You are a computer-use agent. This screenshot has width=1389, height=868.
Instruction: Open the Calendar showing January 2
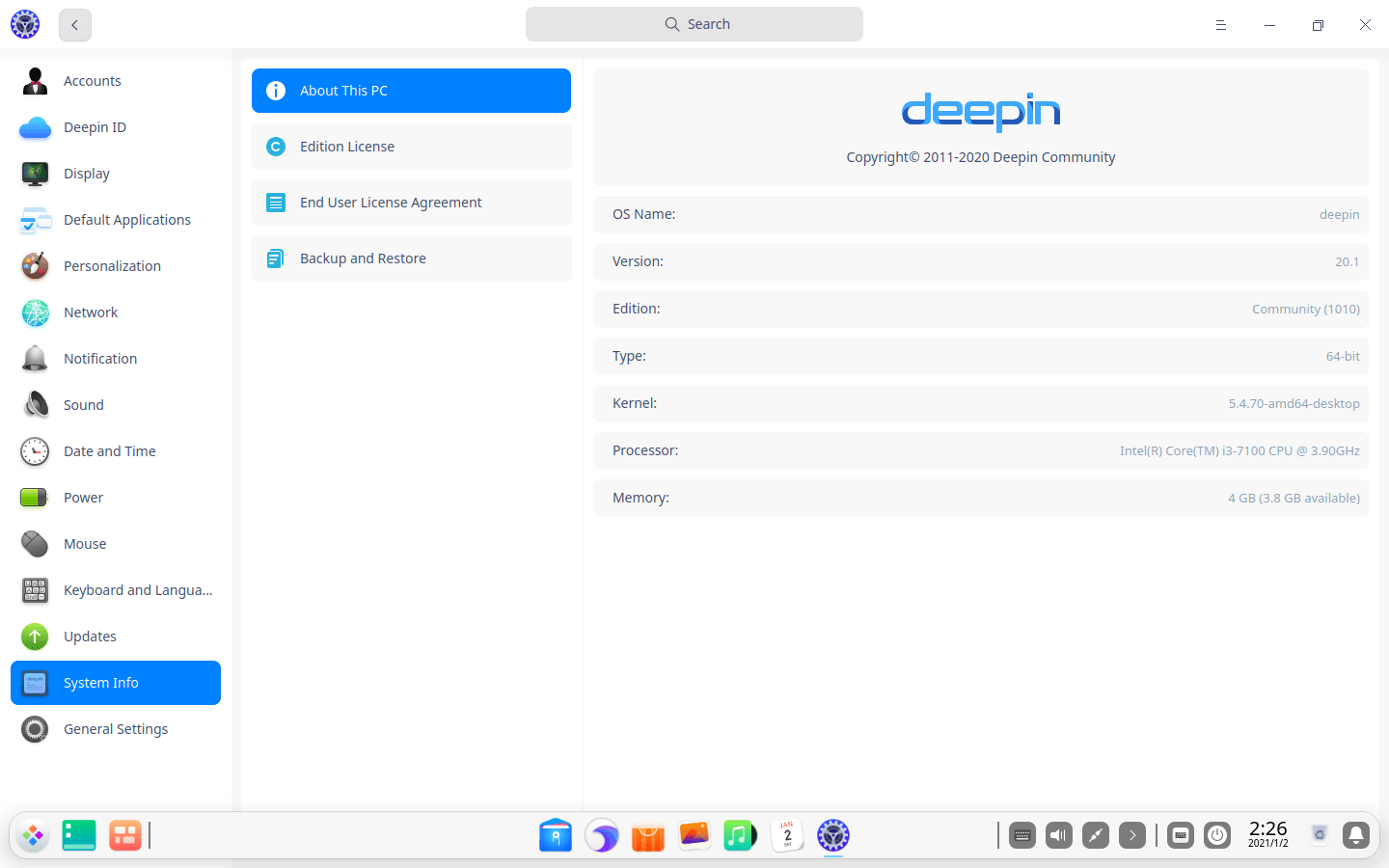tap(786, 835)
